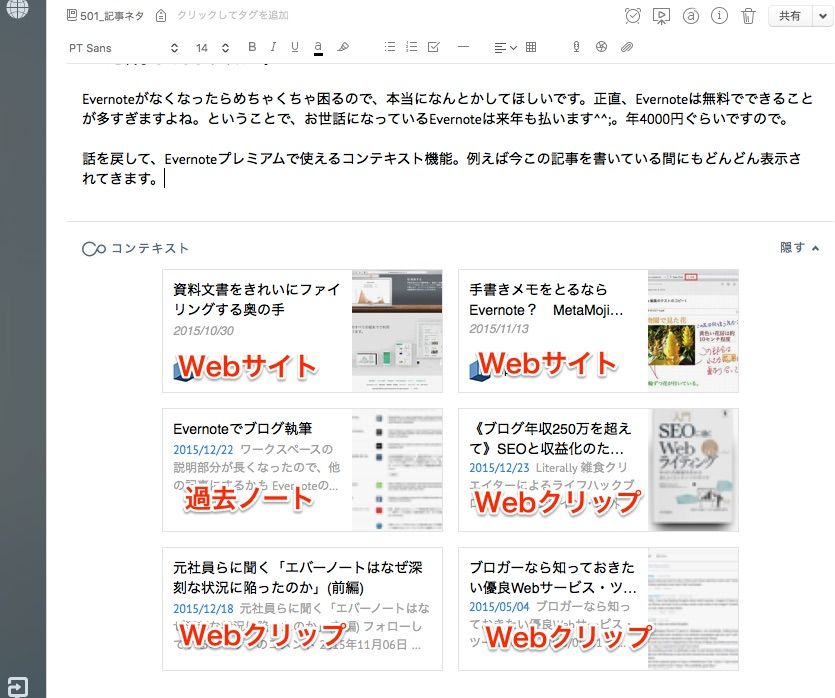Image resolution: width=835 pixels, height=698 pixels.
Task: Open the PT Sans font dropdown
Action: (124, 48)
